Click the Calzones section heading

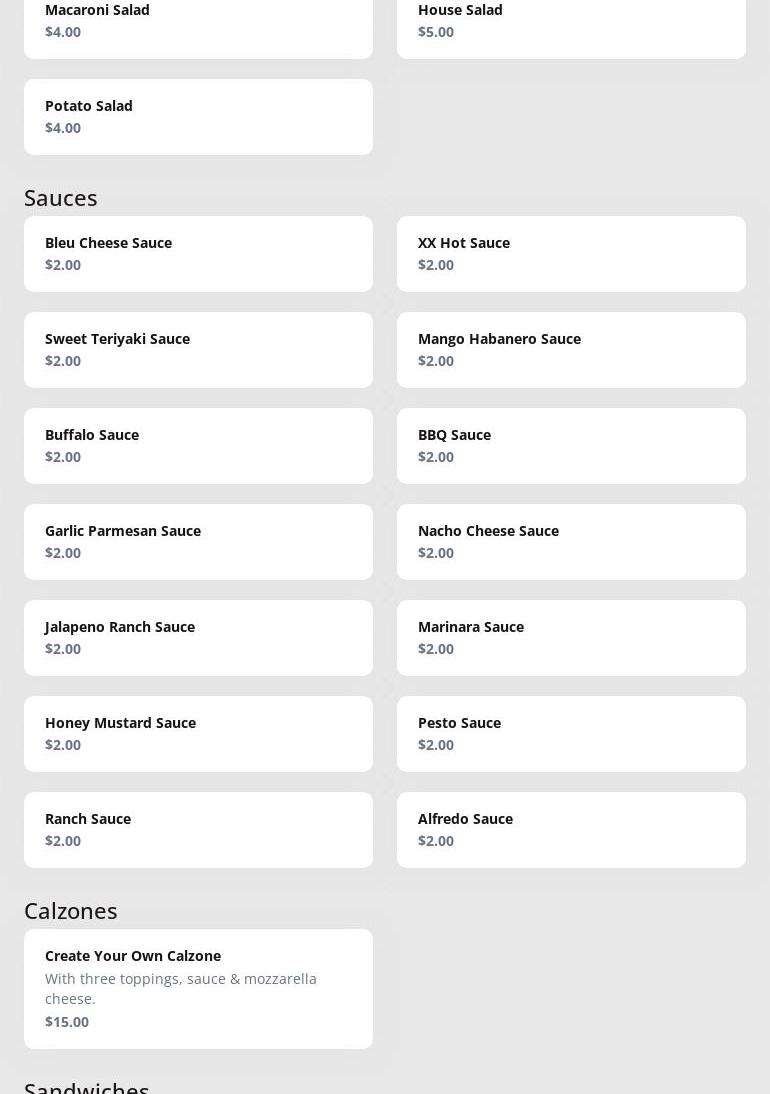pyautogui.click(x=71, y=911)
